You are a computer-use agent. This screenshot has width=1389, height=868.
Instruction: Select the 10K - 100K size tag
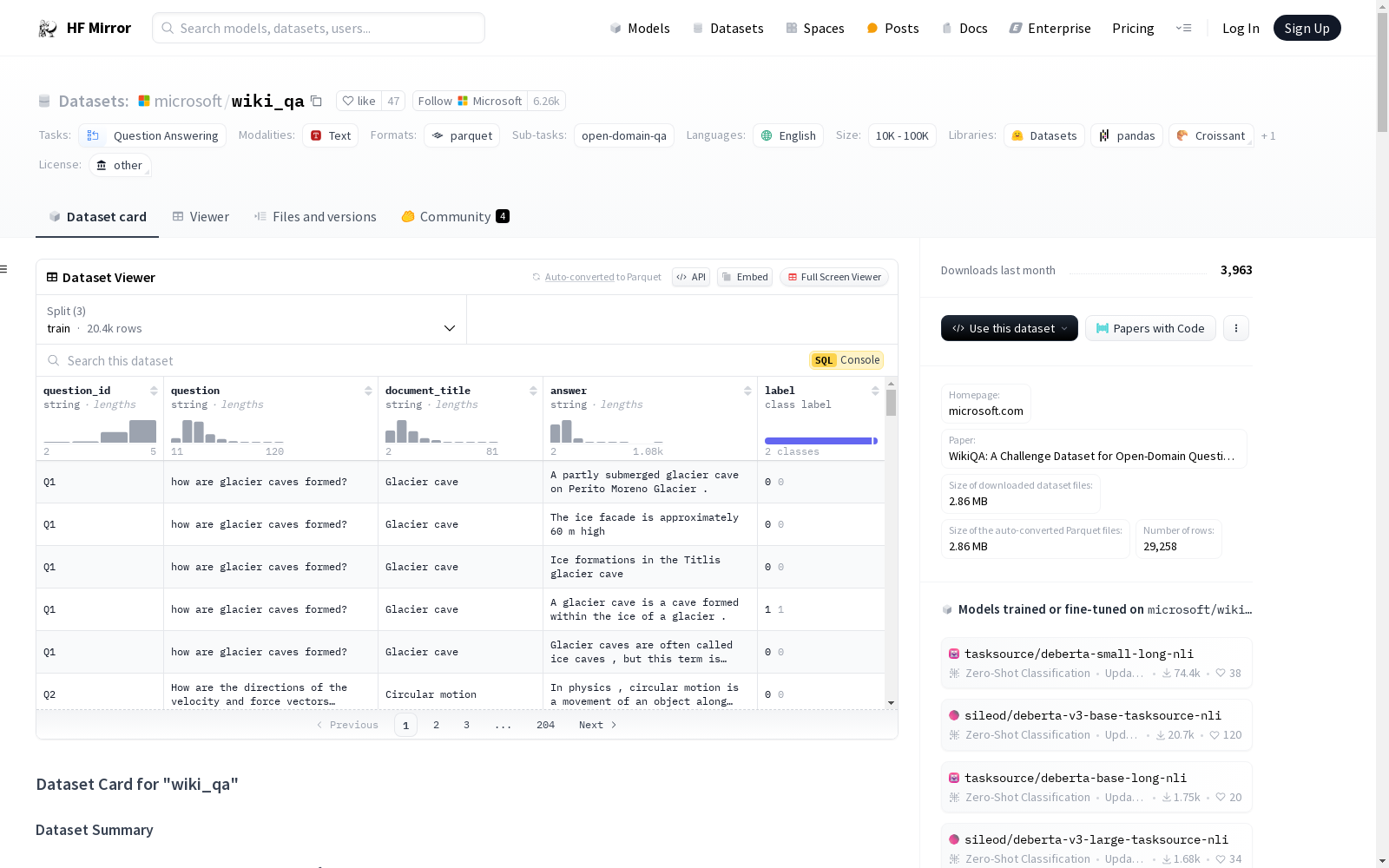coord(902,135)
